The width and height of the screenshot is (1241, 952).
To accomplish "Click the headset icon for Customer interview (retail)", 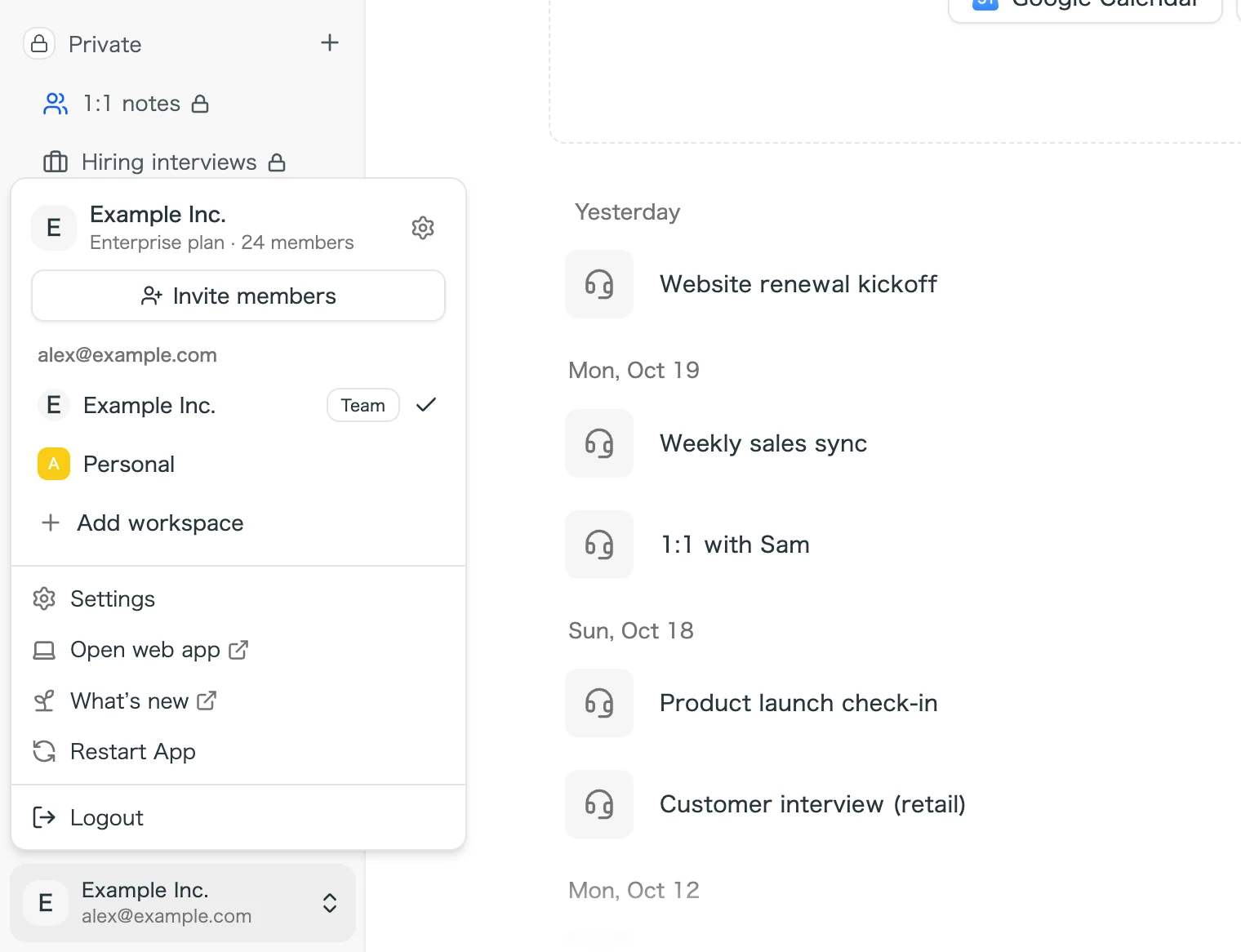I will coord(599,804).
